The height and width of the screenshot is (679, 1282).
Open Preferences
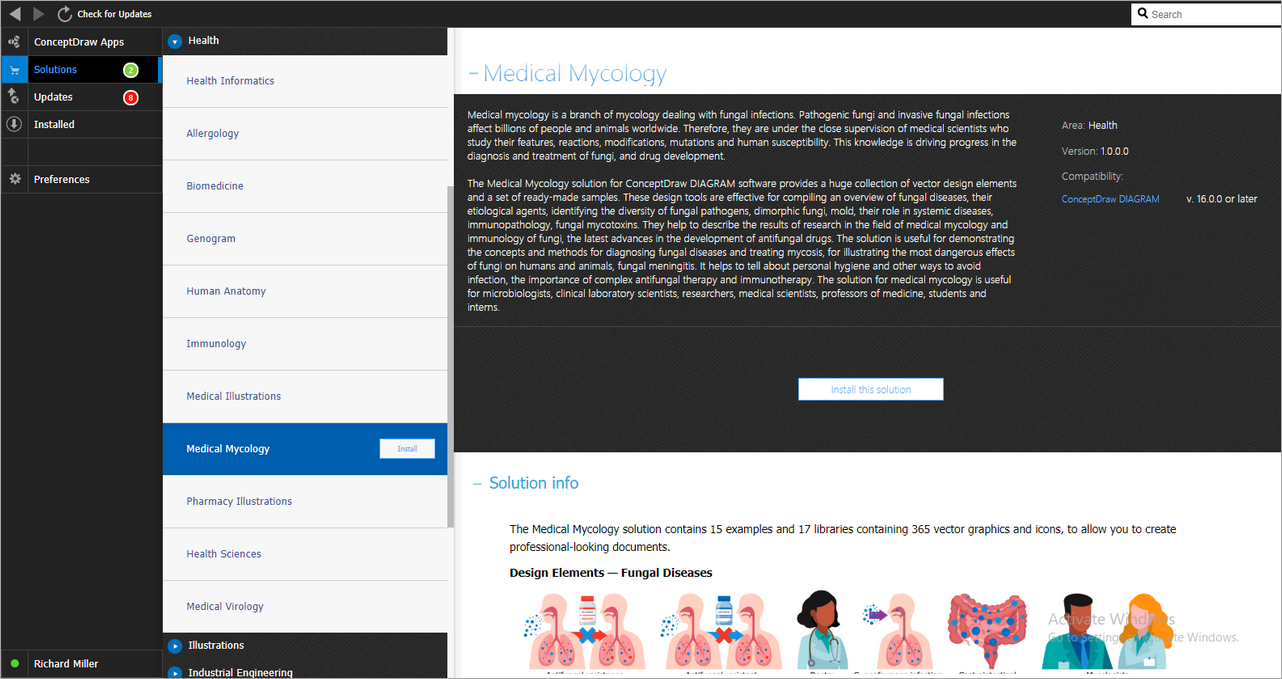[x=80, y=179]
